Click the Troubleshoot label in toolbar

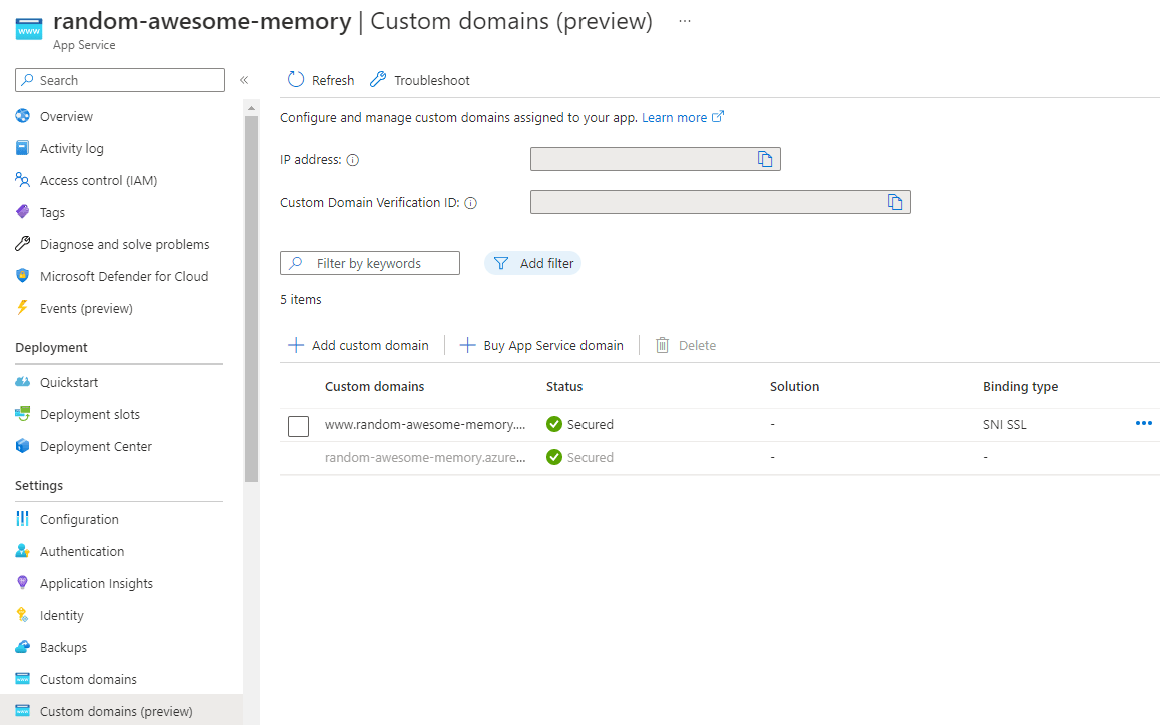tap(432, 80)
